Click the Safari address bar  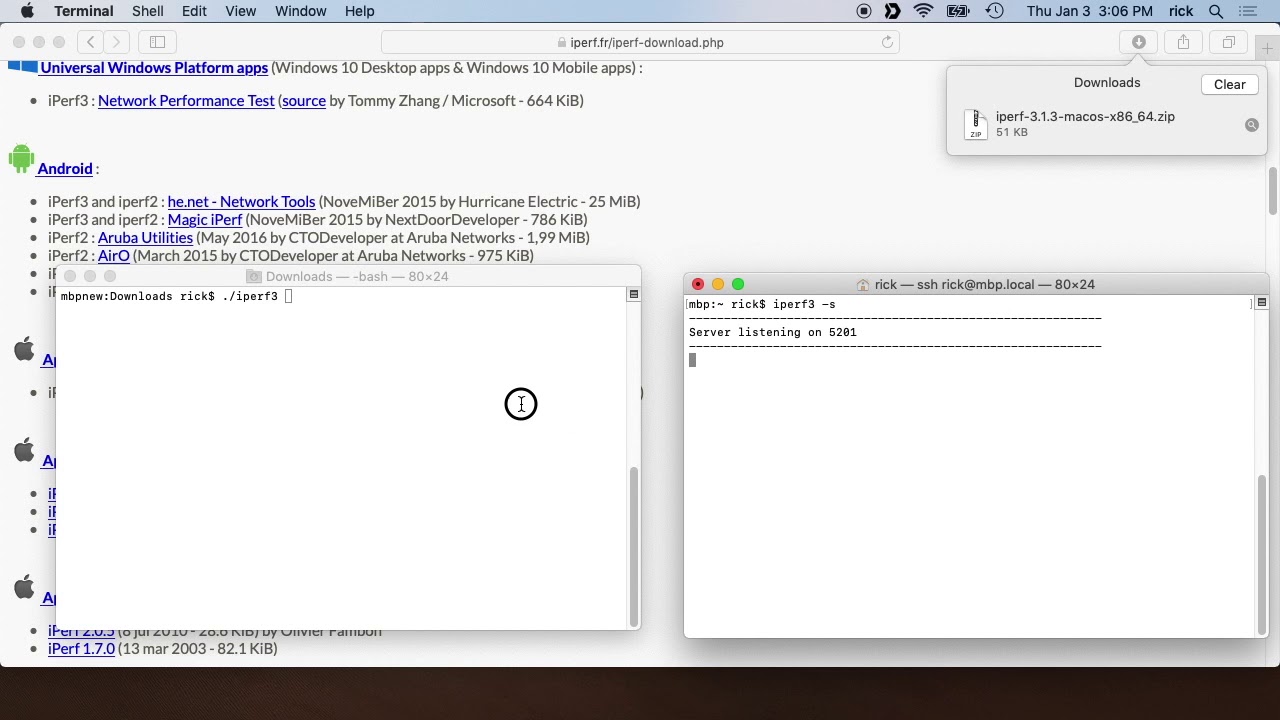(x=640, y=42)
